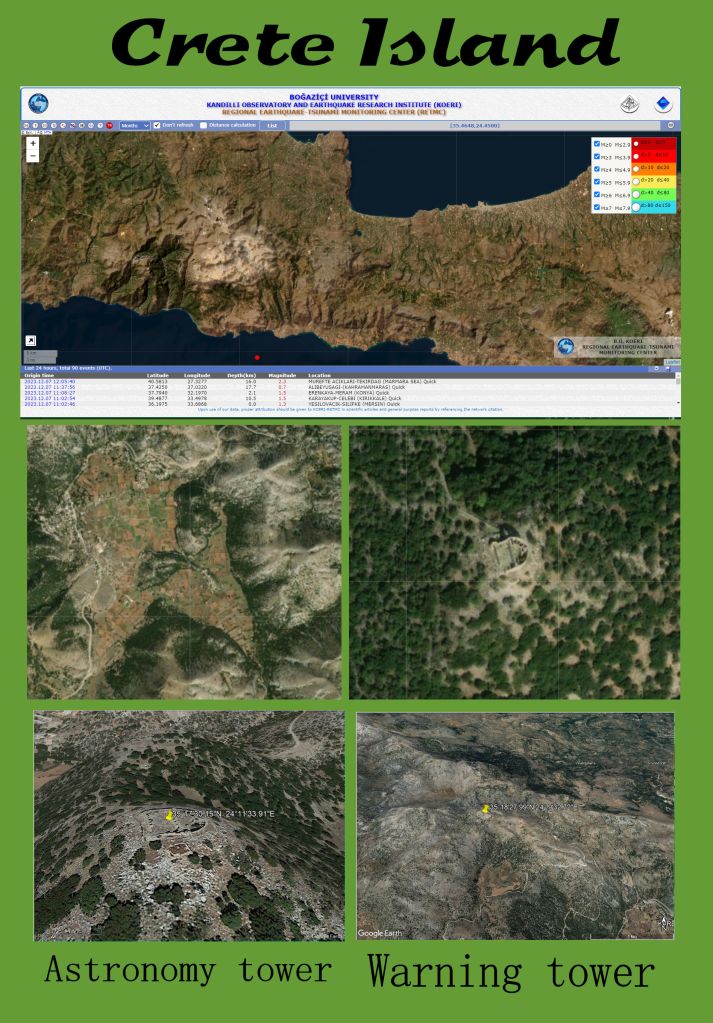Click the observatory emblem beside the blue diamond
Screen dimensions: 713x1023
(x=630, y=103)
